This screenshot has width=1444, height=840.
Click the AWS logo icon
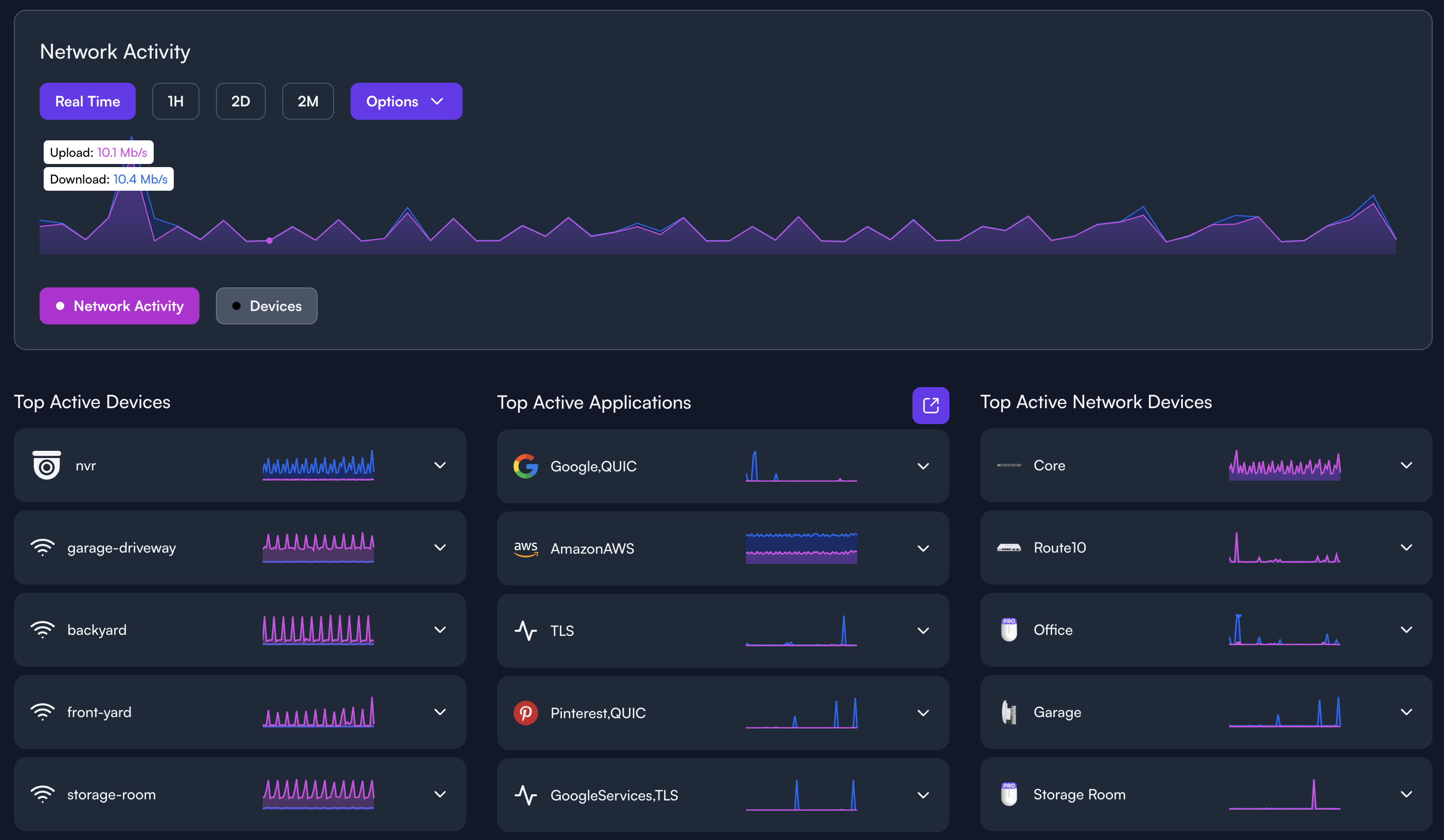click(525, 549)
